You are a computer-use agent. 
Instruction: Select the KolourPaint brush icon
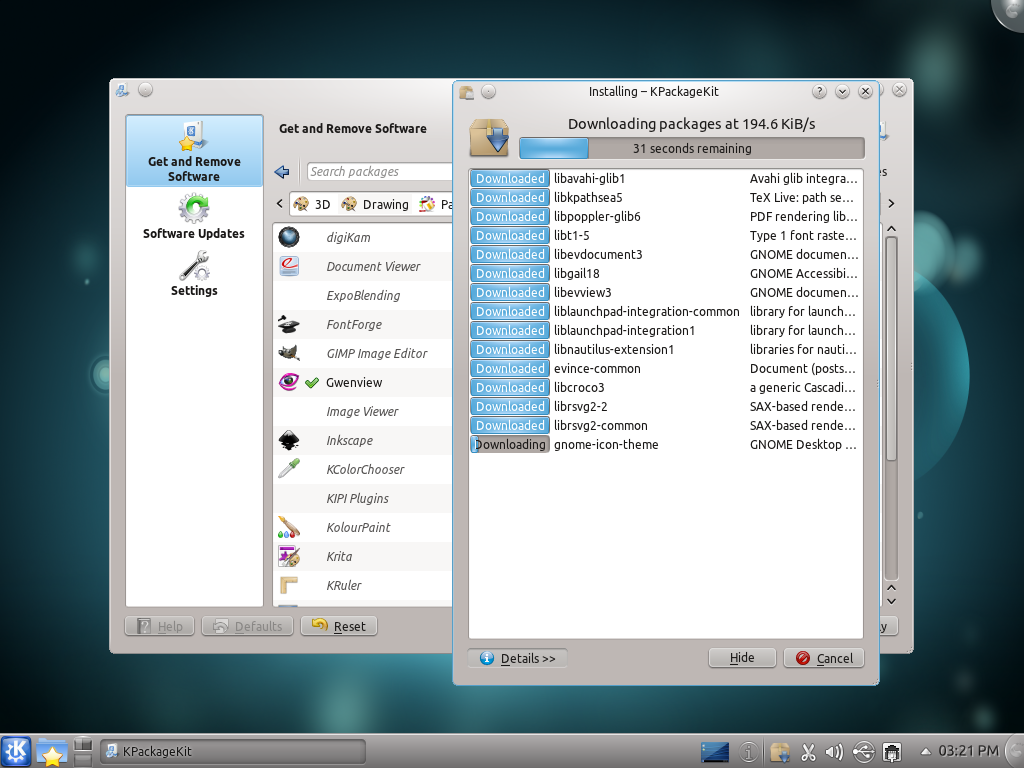(x=289, y=527)
